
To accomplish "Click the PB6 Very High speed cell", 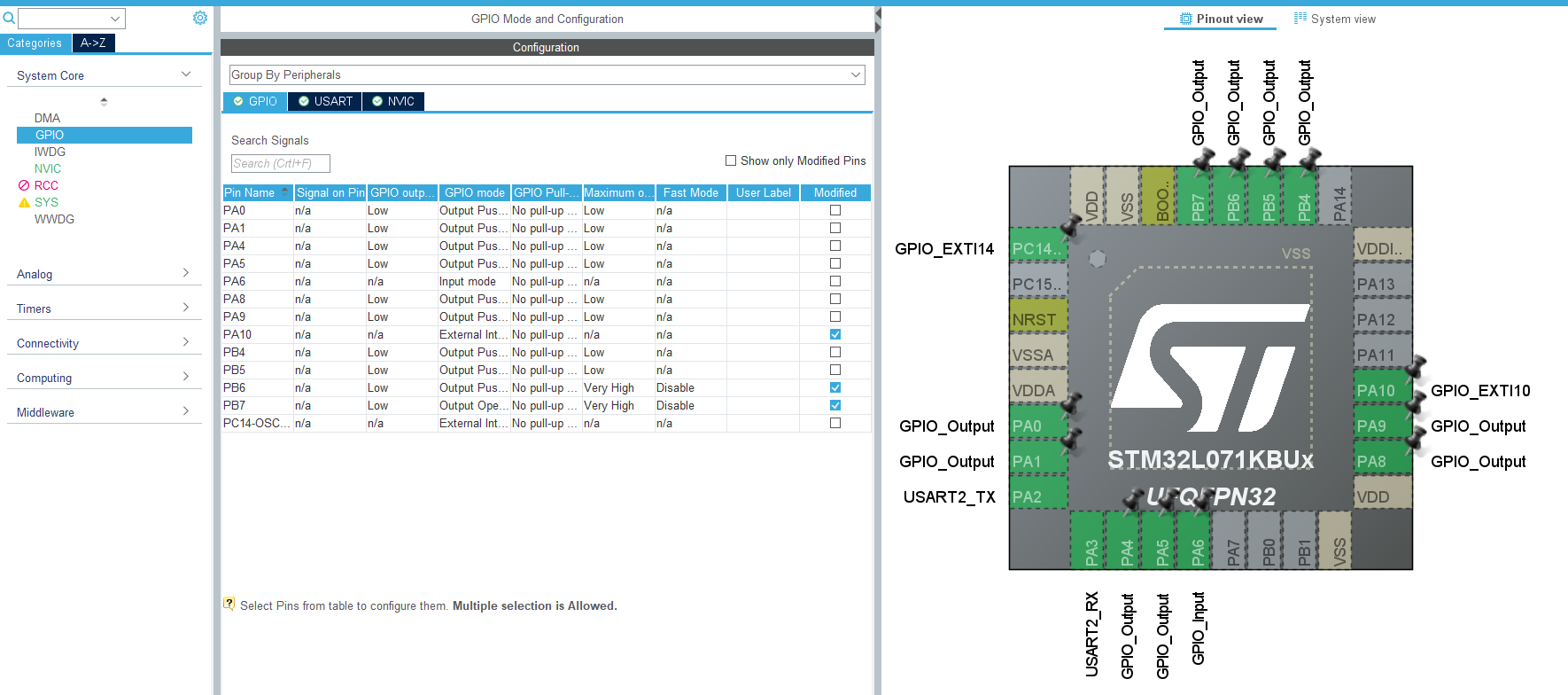I will click(x=617, y=387).
